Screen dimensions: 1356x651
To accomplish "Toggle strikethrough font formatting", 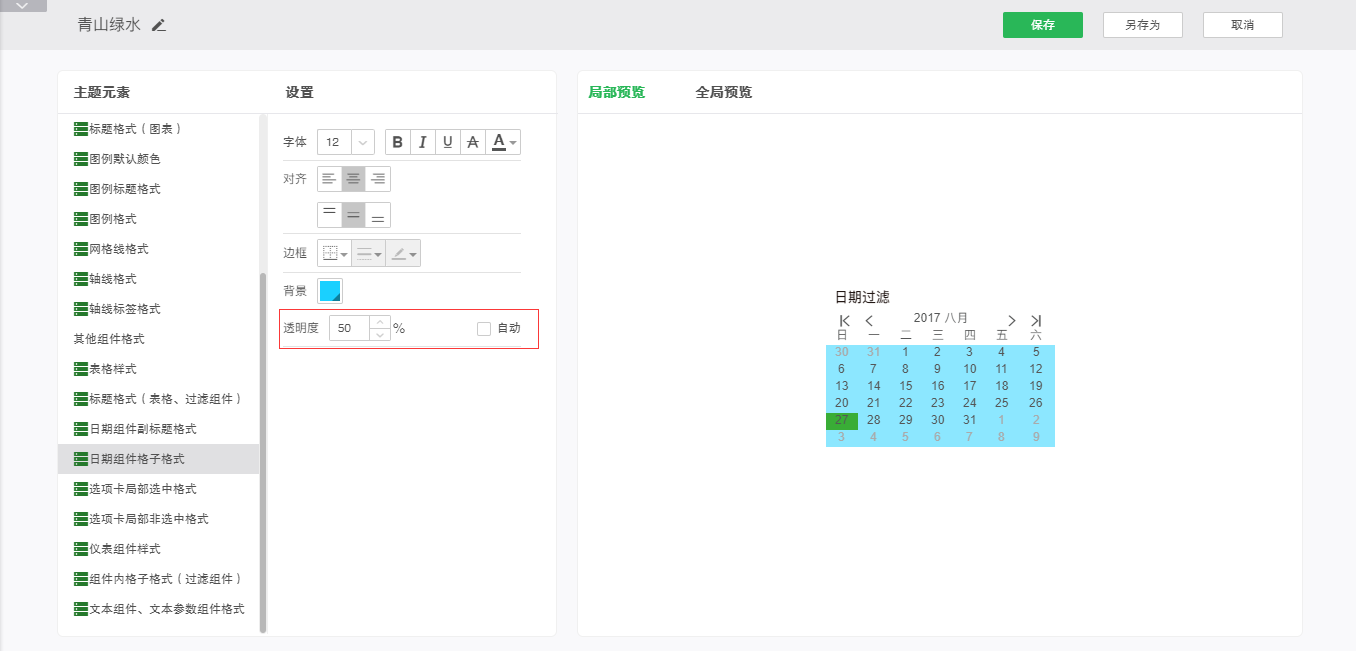I will tap(473, 142).
